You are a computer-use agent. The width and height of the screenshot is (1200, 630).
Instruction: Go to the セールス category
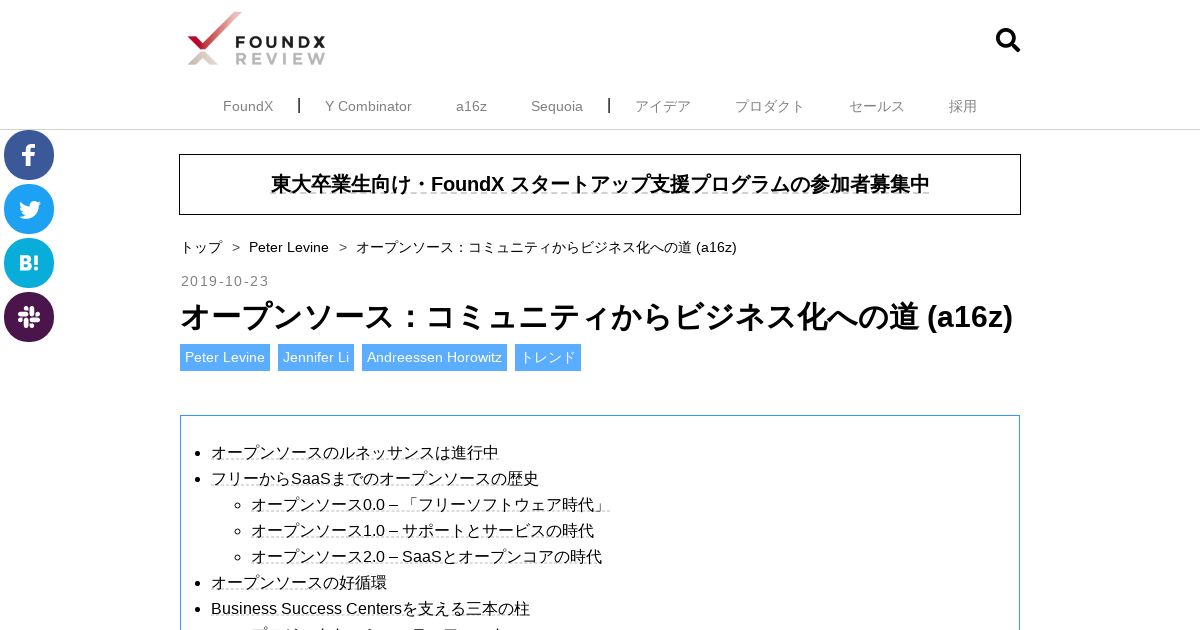coord(877,106)
